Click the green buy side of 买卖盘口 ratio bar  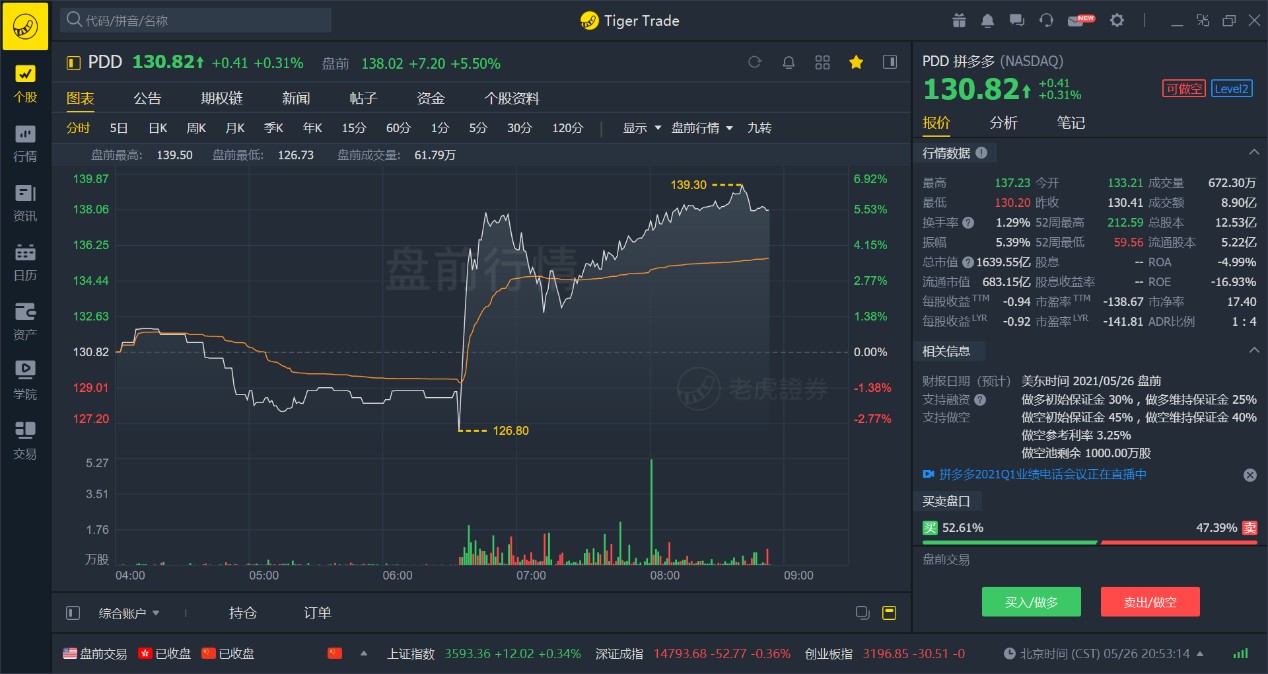1009,542
